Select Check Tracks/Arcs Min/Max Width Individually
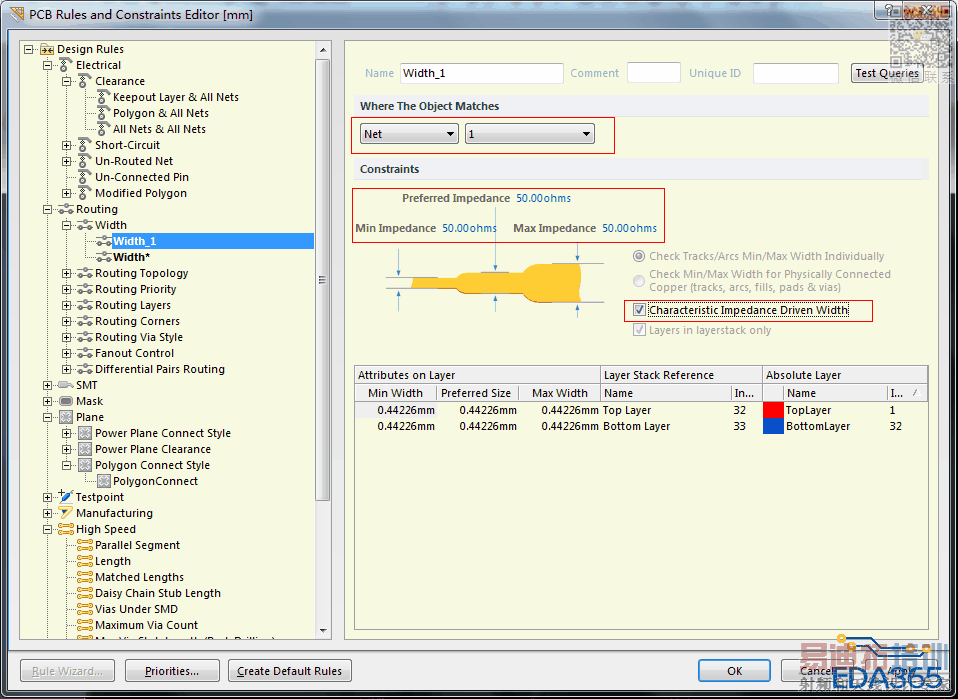 [639, 256]
